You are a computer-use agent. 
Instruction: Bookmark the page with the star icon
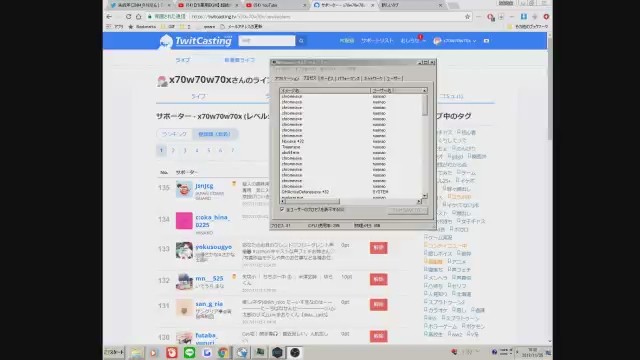[x=467, y=17]
